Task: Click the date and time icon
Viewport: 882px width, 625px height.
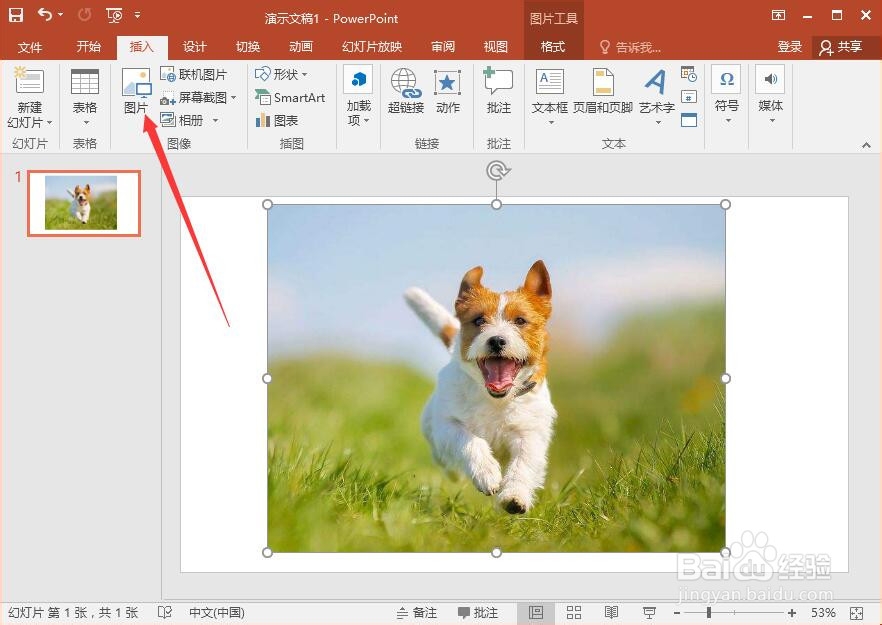Action: (689, 73)
